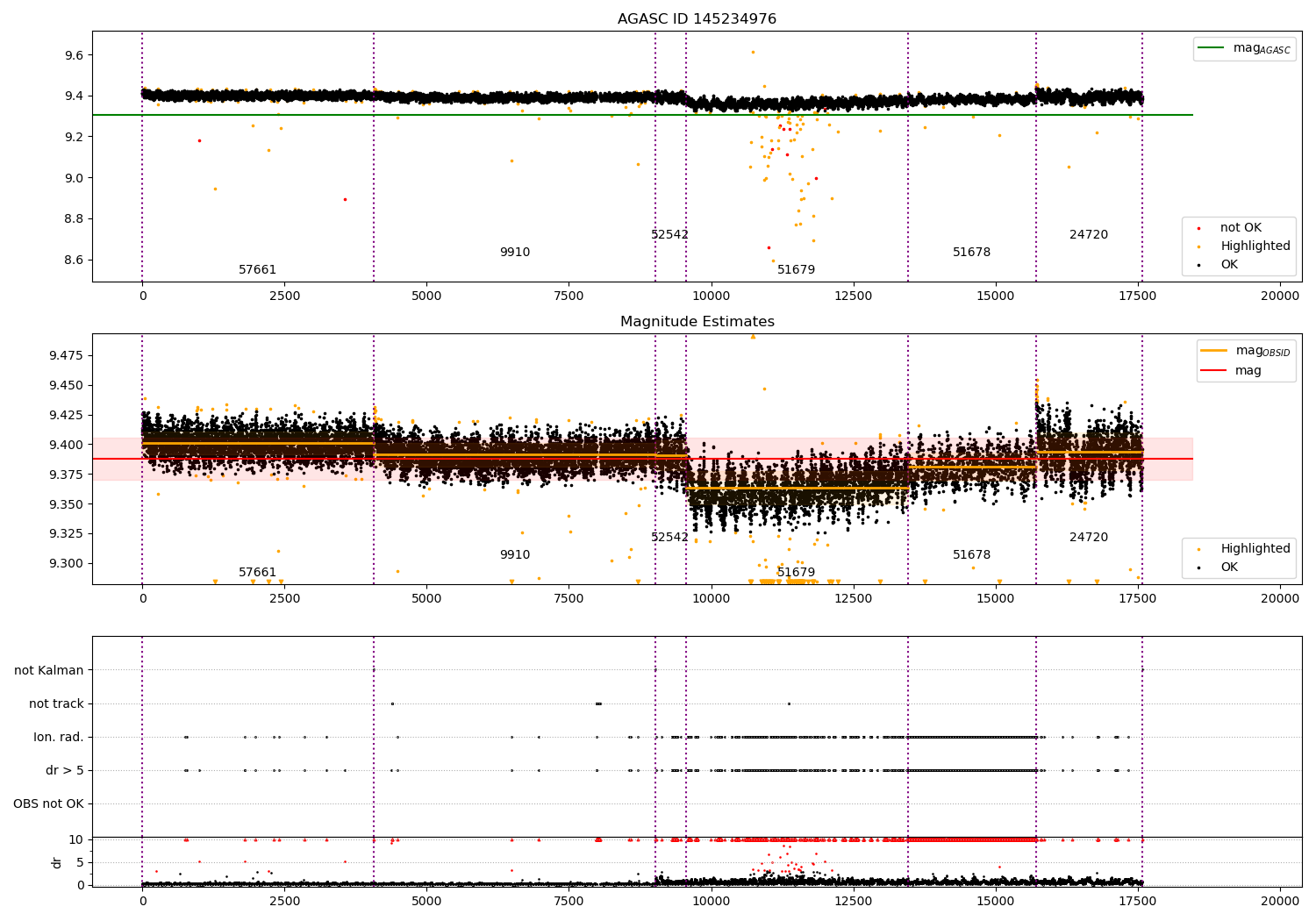The width and height of the screenshot is (1316, 921).
Task: Click obsid label 51679 in the AGASC plot
Action: (796, 270)
